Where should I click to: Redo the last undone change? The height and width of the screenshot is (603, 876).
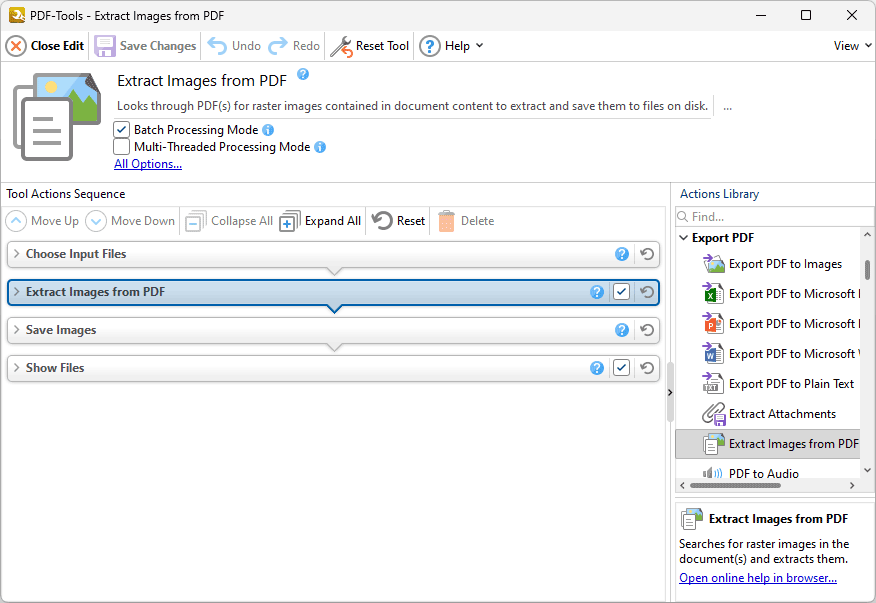click(294, 46)
